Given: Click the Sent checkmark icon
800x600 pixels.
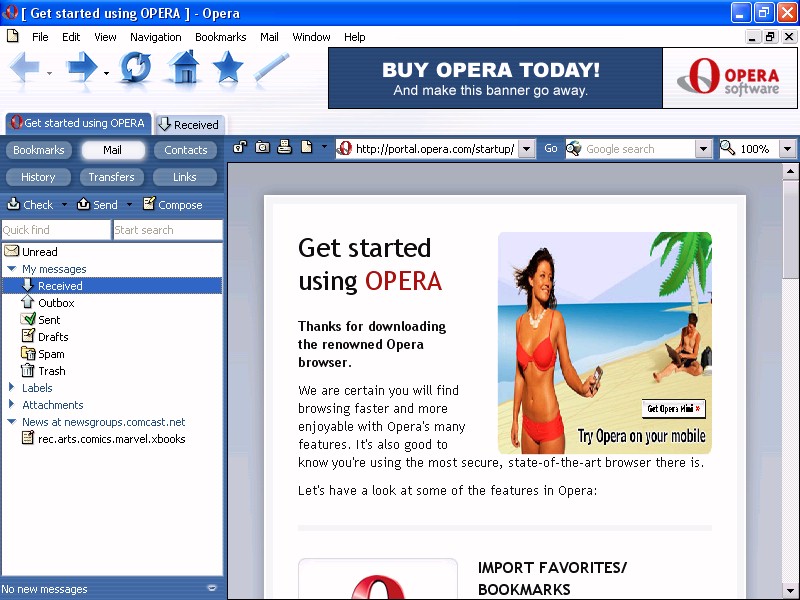Looking at the screenshot, I should pos(28,319).
